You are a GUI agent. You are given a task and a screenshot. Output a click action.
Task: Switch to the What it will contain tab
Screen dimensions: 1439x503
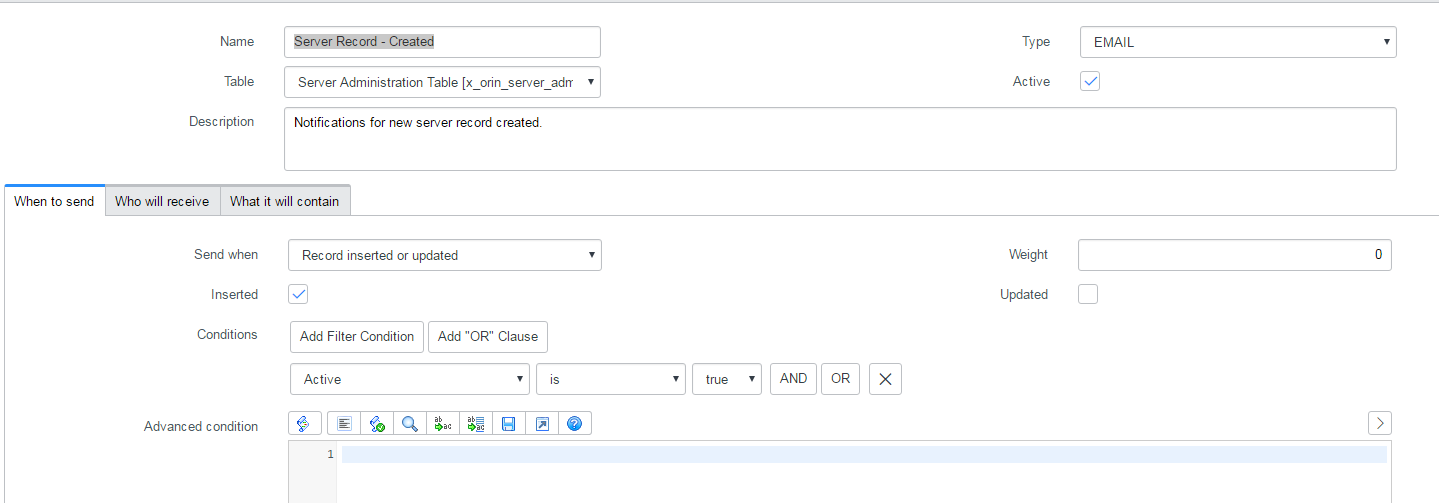click(x=285, y=201)
